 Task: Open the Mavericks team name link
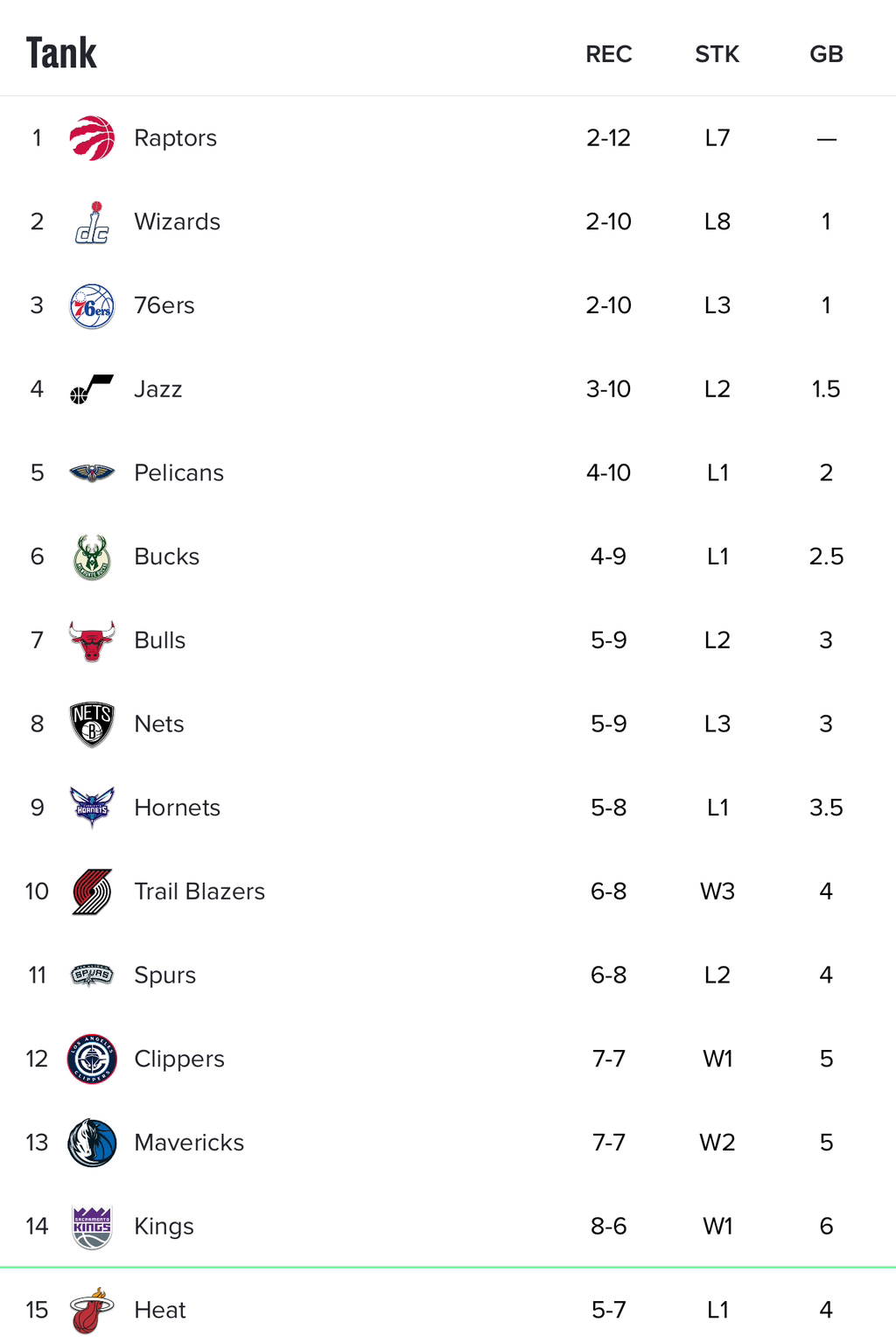189,1143
